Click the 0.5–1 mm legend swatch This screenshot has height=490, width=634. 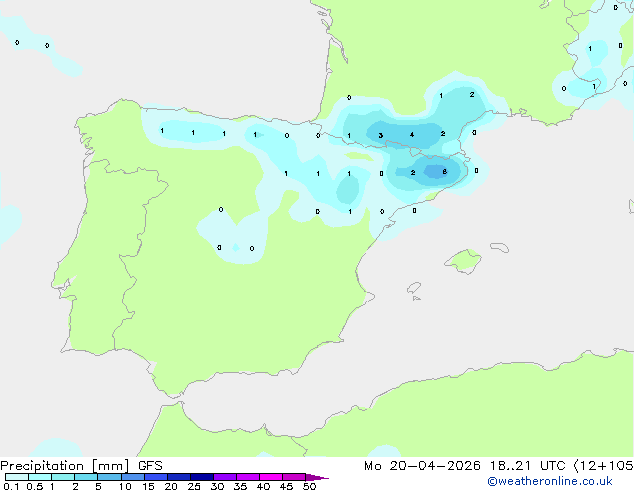40,477
